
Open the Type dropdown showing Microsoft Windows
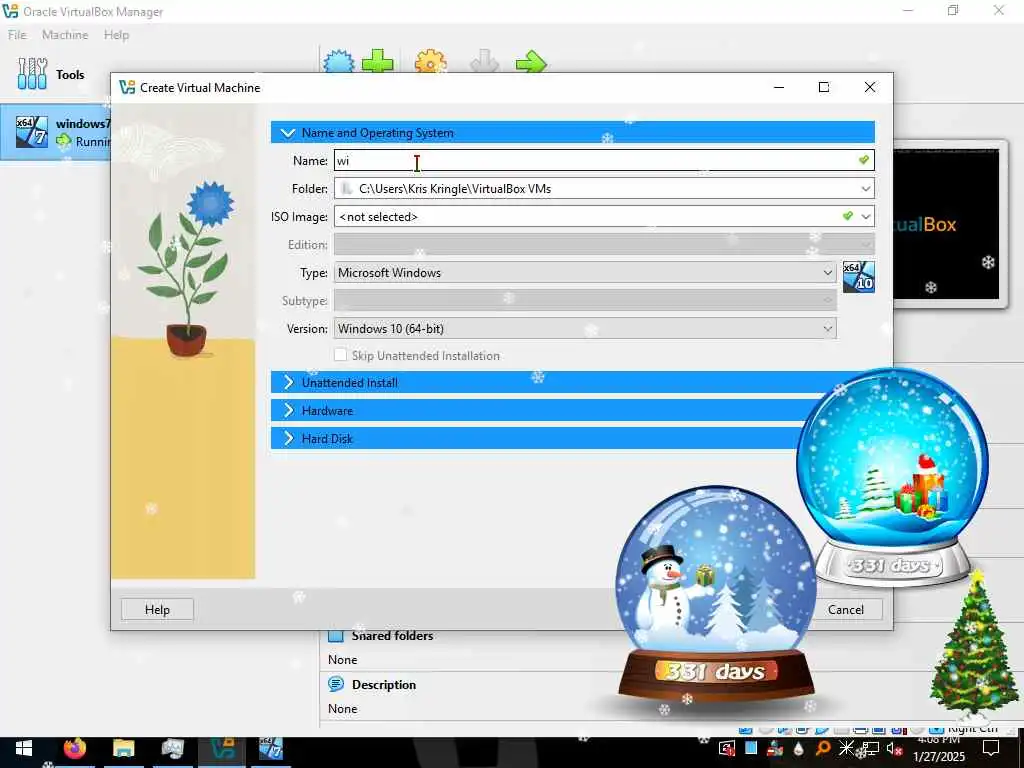[x=585, y=272]
